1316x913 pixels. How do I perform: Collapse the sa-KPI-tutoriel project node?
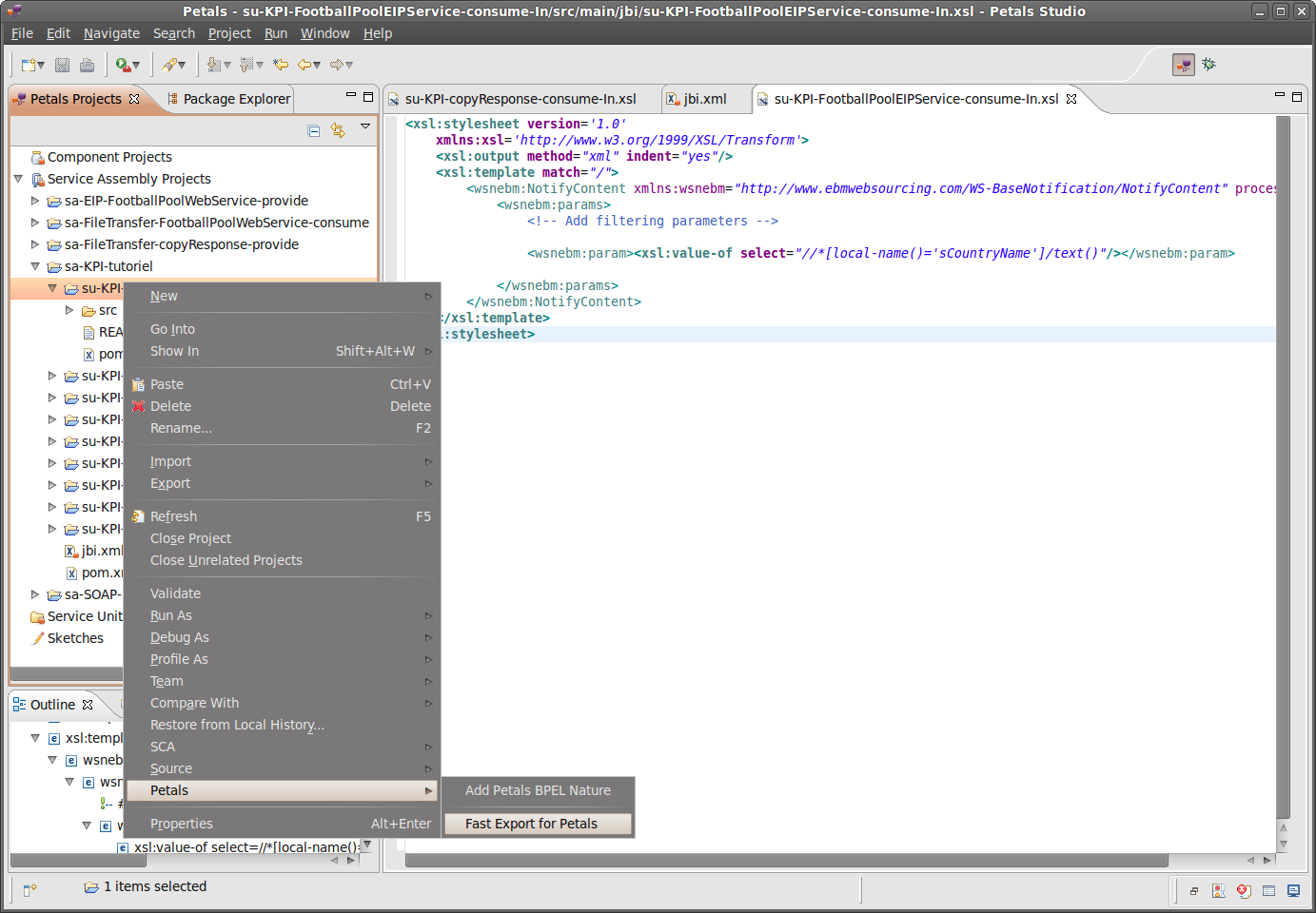click(x=35, y=266)
